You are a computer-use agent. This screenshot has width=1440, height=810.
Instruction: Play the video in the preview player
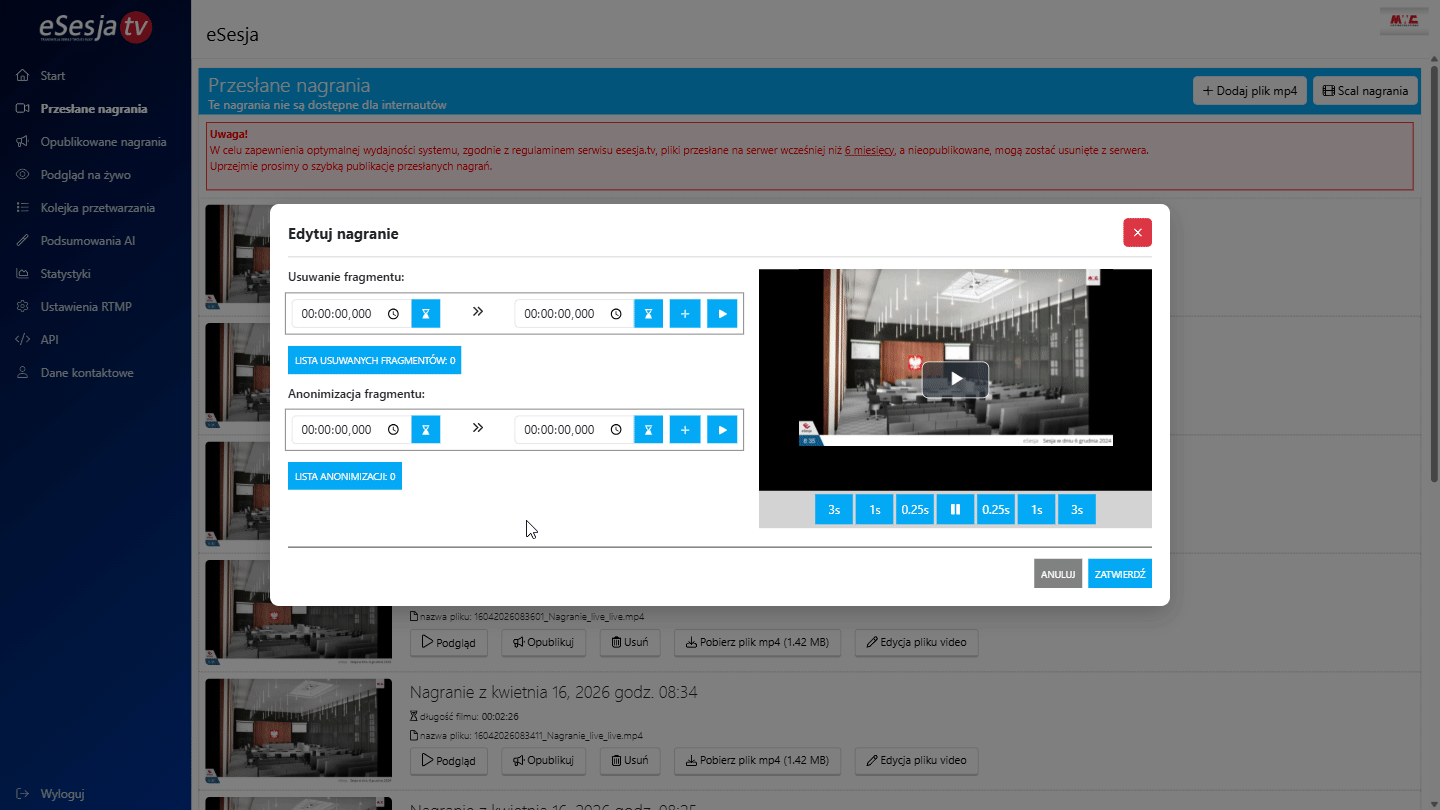click(955, 379)
